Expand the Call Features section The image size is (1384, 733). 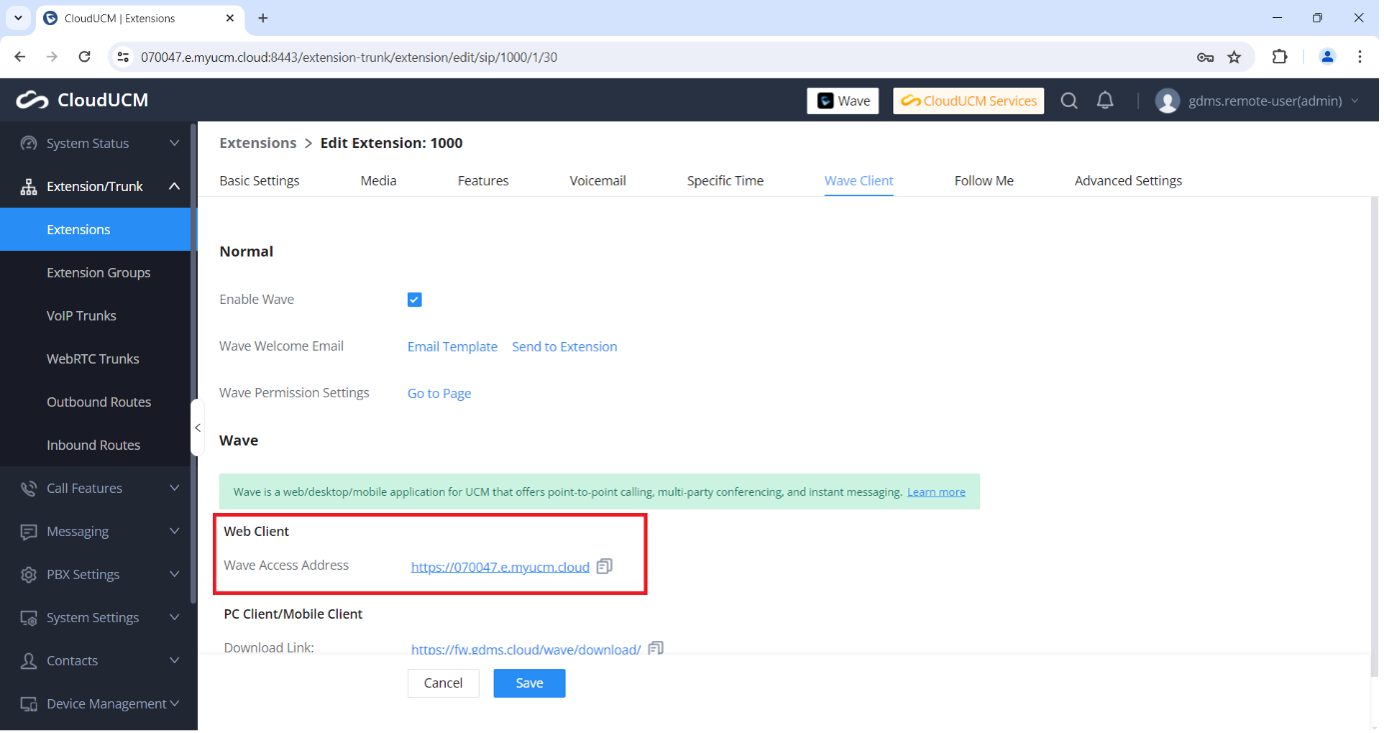click(98, 488)
